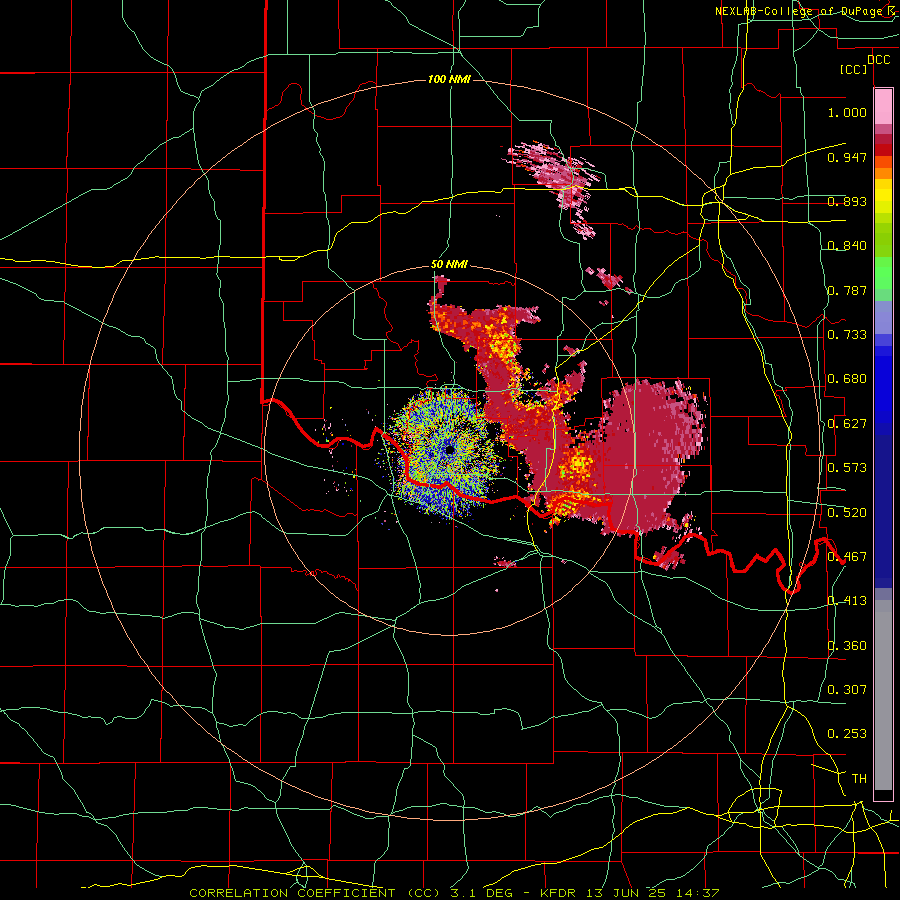
Task: Click the light pink top of the color bar
Action: [x=883, y=106]
